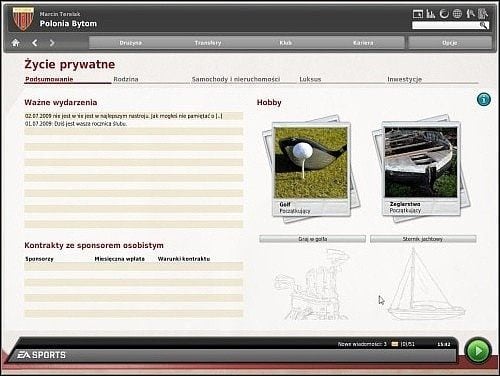
Task: Open the Klub menu
Action: pyautogui.click(x=286, y=43)
